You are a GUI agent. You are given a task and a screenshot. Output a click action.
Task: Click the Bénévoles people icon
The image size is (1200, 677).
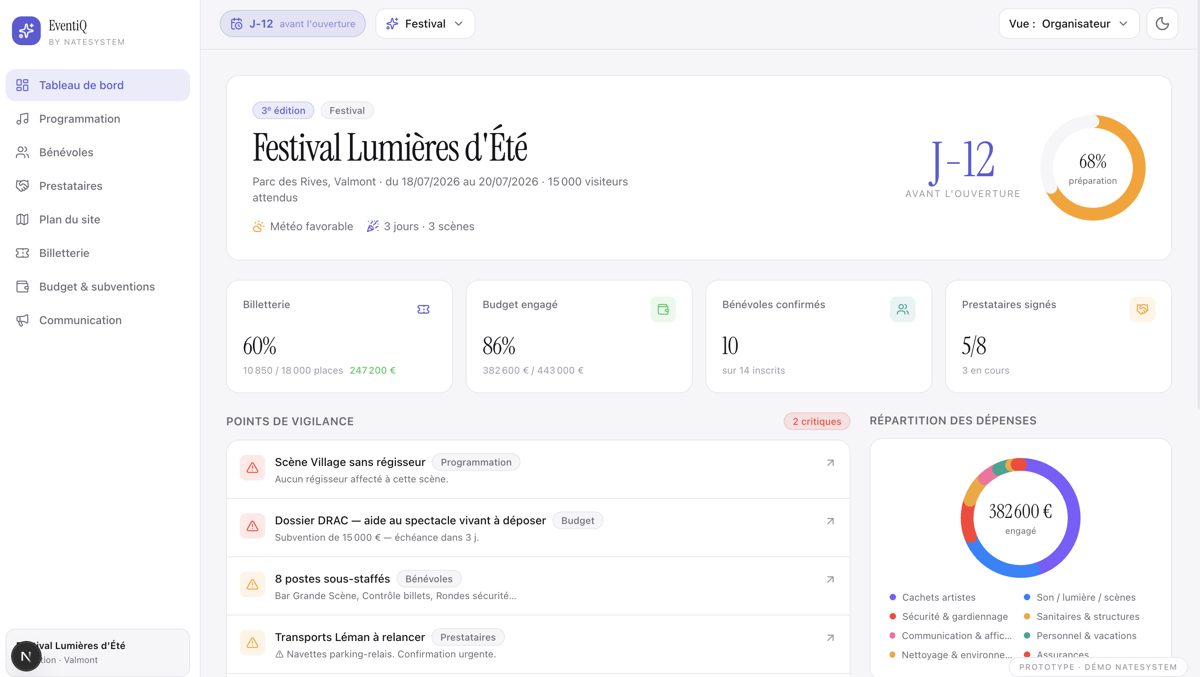click(x=22, y=152)
